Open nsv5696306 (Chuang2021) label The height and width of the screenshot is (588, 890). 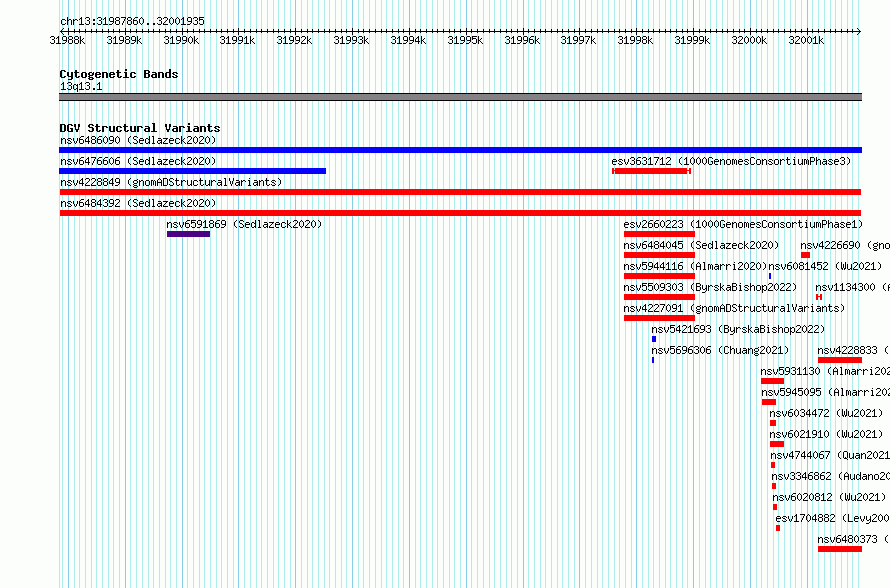click(x=720, y=350)
